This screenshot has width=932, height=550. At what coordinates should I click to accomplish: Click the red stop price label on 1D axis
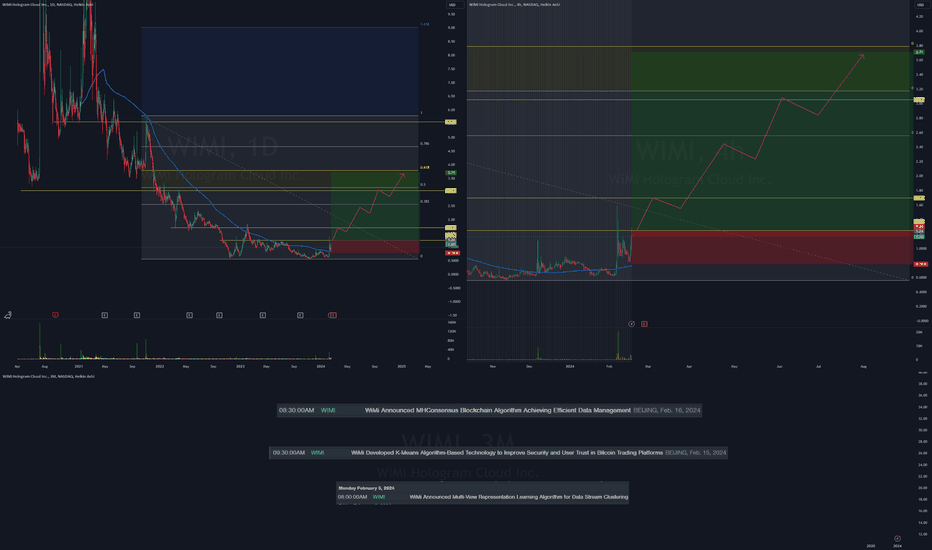pyautogui.click(x=452, y=253)
